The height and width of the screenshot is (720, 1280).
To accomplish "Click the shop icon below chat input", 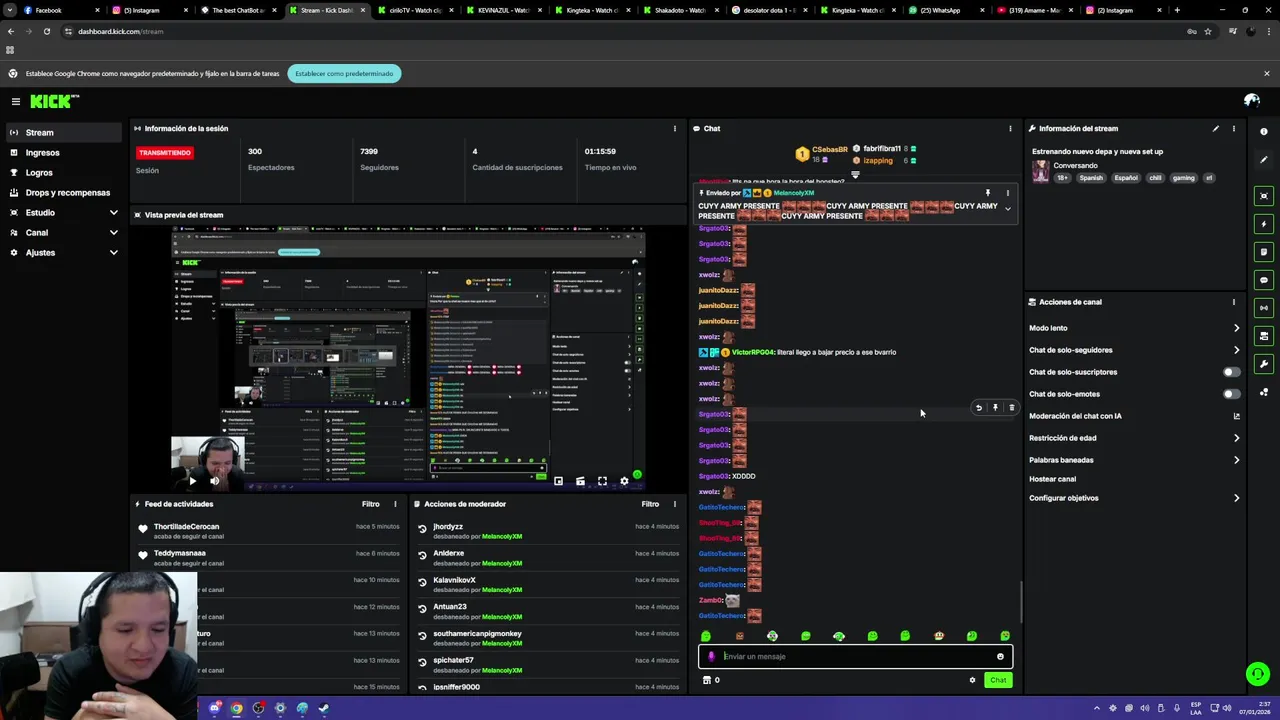I will point(707,680).
